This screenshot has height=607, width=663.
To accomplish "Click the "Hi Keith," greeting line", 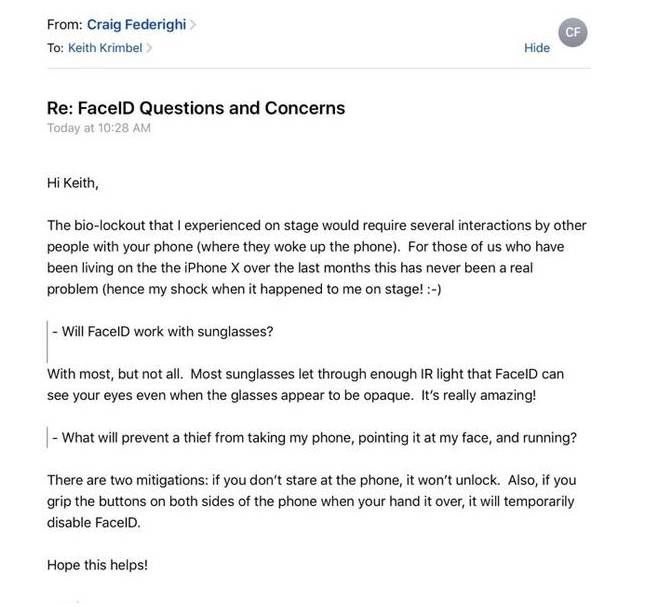I will coord(73,183).
